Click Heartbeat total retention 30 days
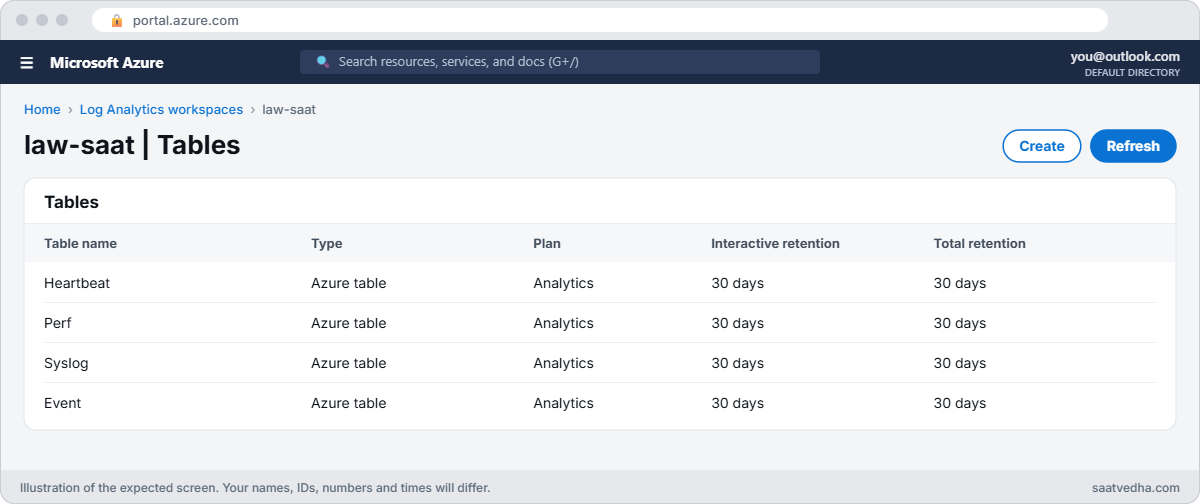Image resolution: width=1200 pixels, height=504 pixels. click(960, 283)
